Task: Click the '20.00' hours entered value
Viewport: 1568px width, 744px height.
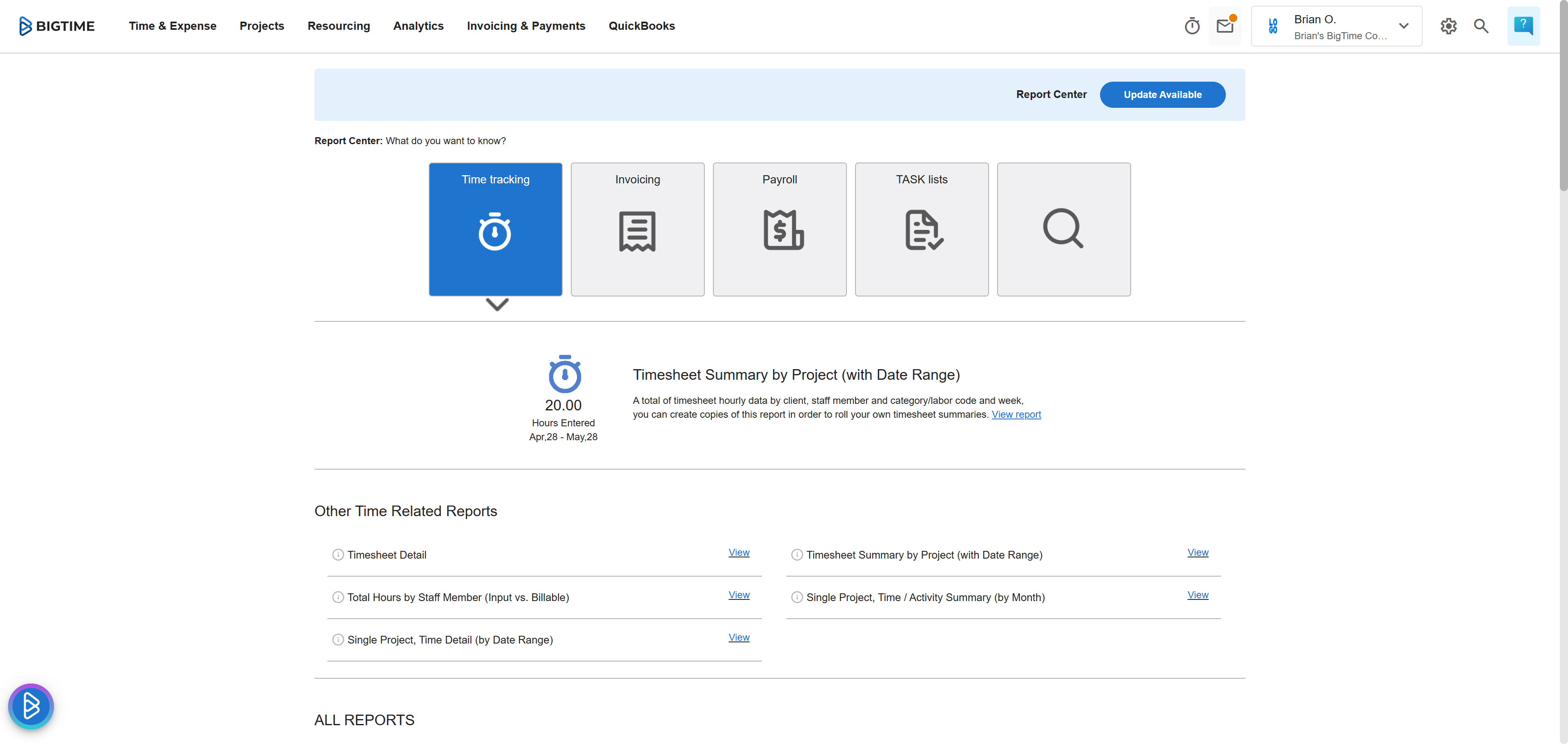Action: pyautogui.click(x=563, y=405)
